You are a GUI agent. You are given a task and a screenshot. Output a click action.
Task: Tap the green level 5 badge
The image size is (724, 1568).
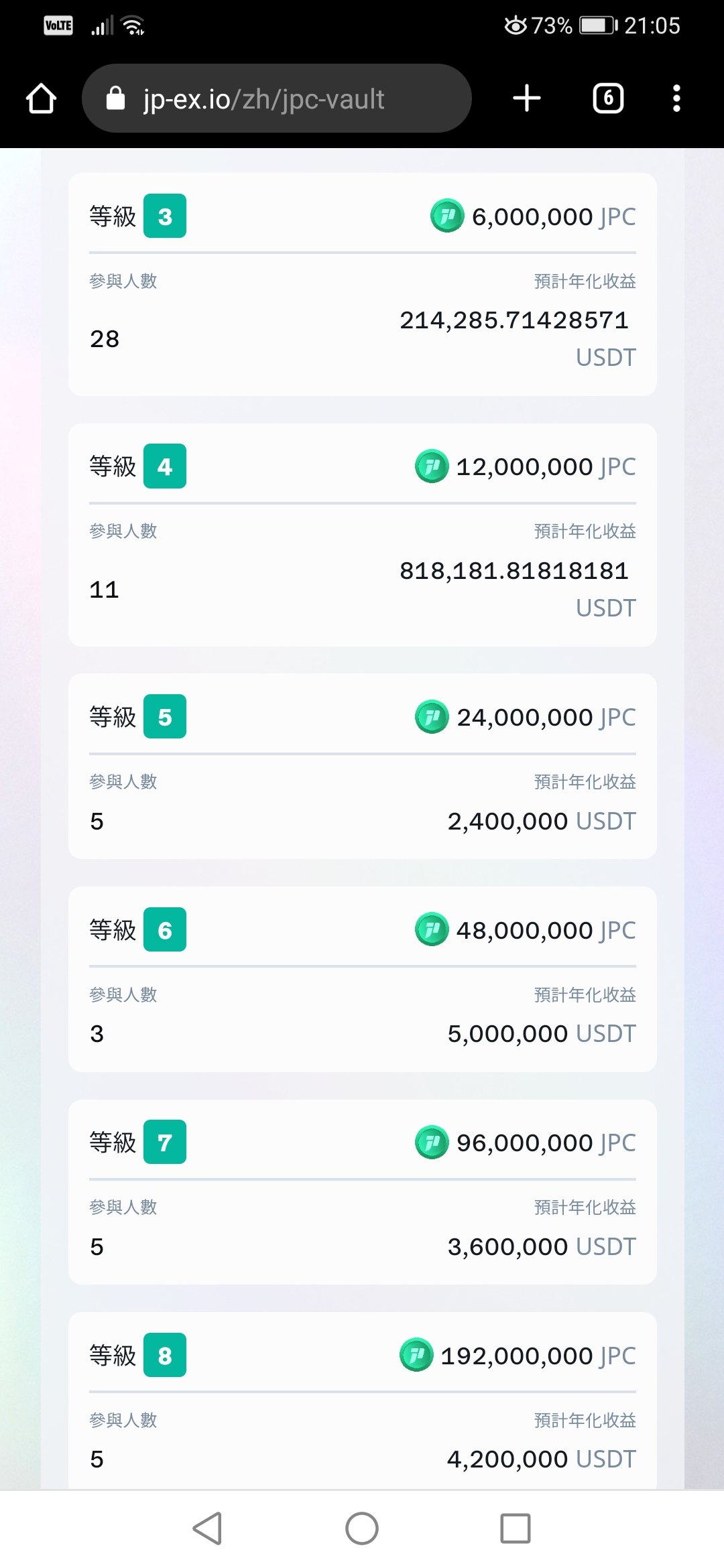(x=165, y=717)
